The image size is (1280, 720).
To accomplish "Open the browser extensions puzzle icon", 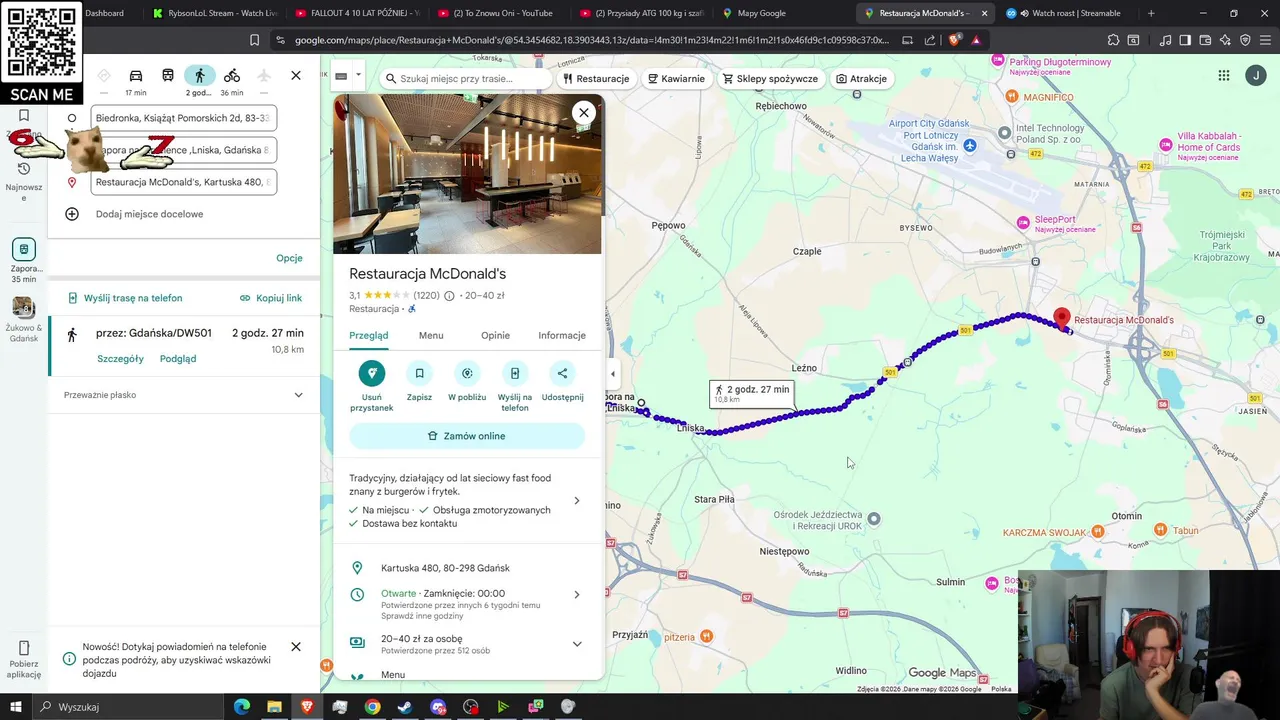I will click(x=1113, y=40).
